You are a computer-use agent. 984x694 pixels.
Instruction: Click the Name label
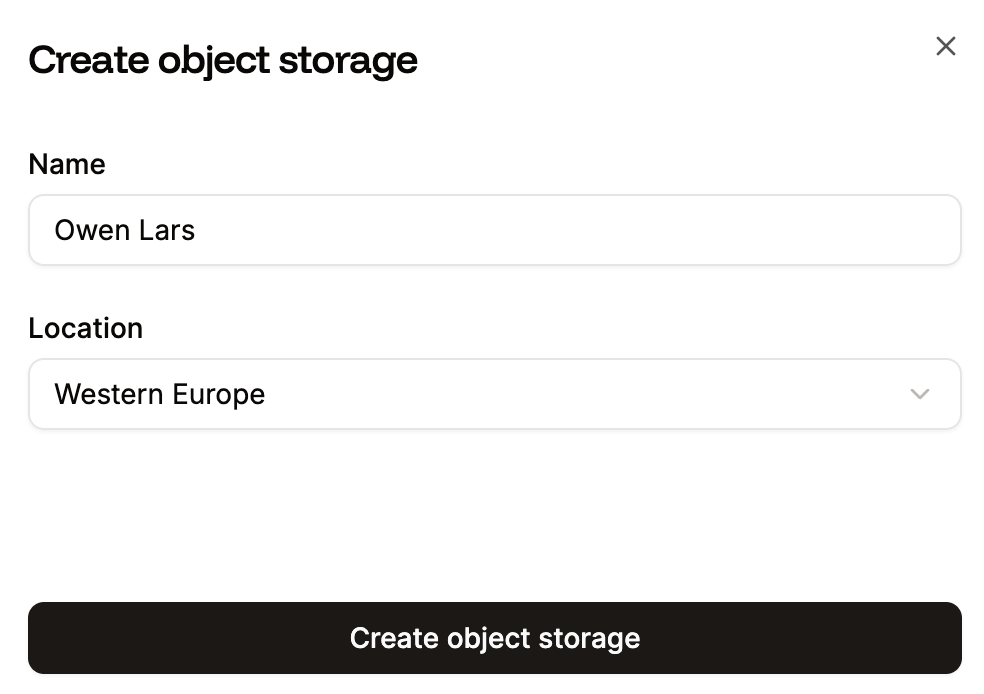pos(66,165)
